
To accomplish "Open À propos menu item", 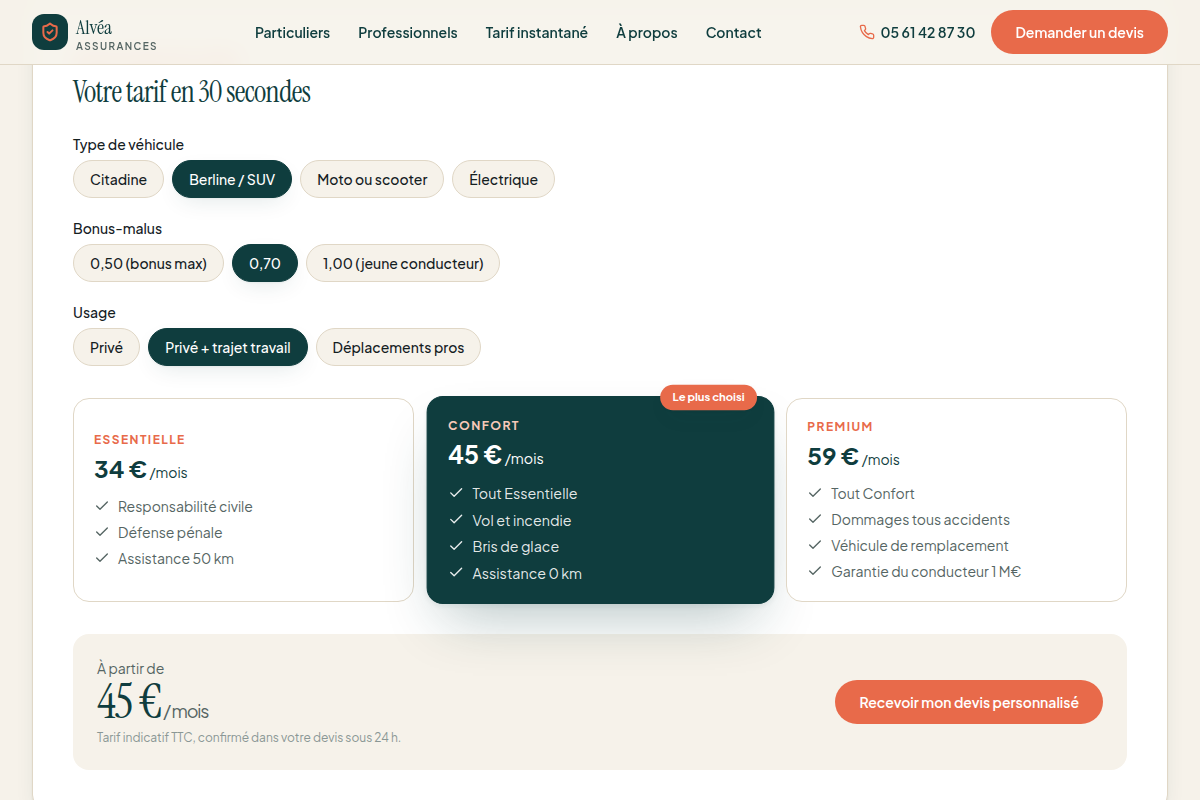I will [x=647, y=32].
